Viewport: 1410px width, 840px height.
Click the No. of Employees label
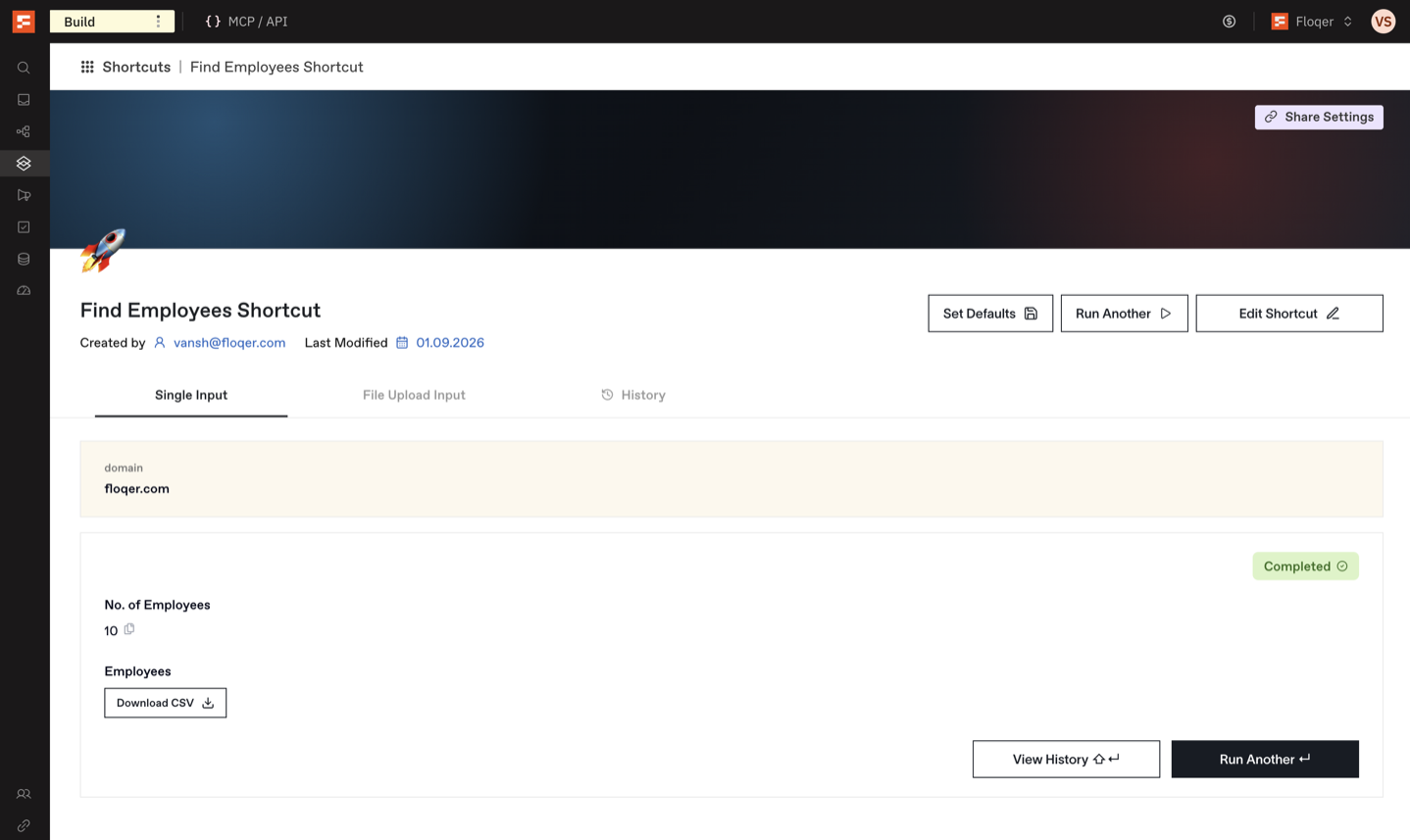pyautogui.click(x=157, y=605)
